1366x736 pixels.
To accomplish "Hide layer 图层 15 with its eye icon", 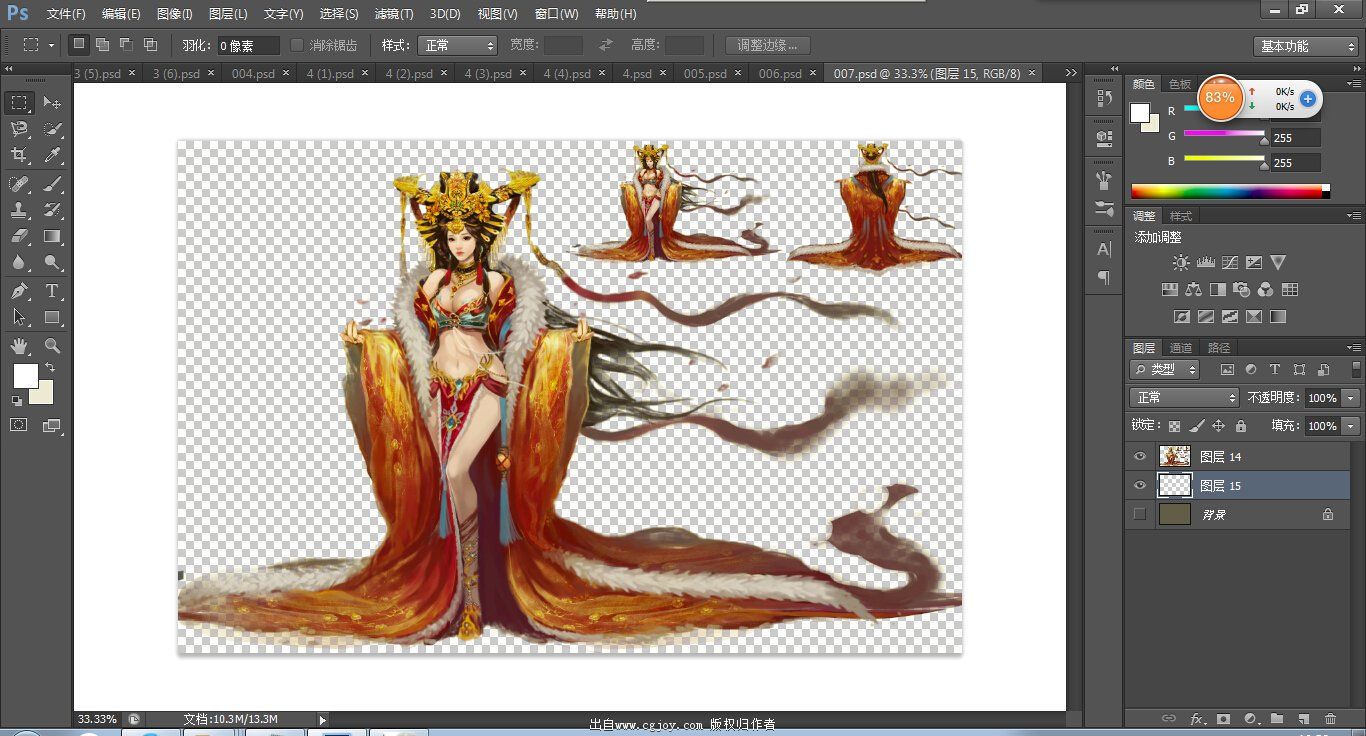I will 1139,485.
